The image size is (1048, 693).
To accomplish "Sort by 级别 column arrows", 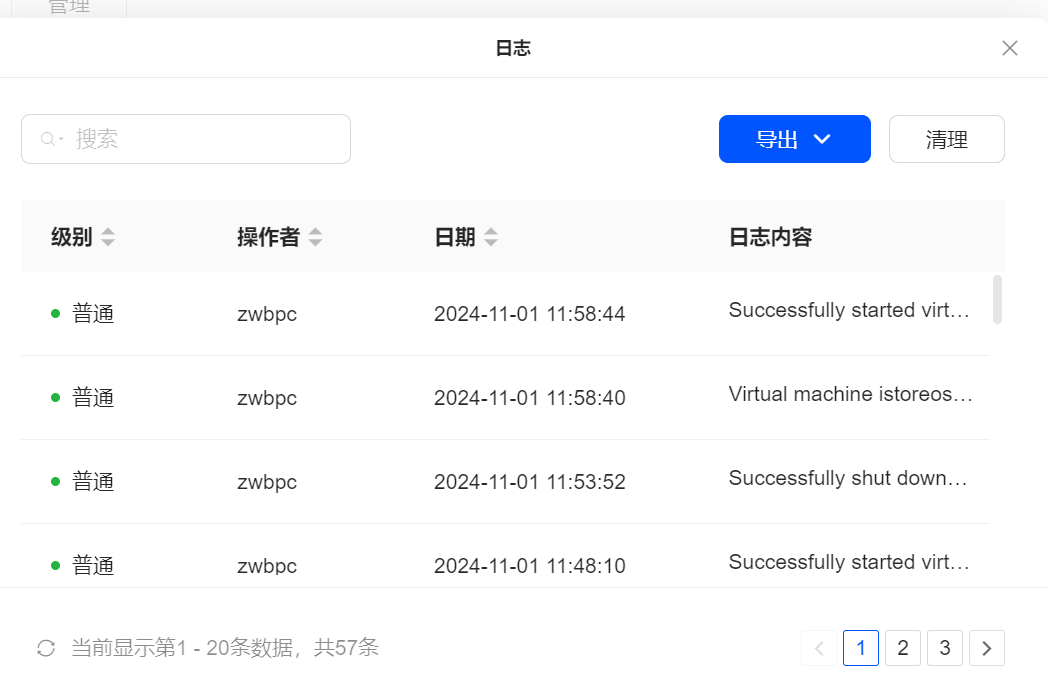I will [x=108, y=237].
